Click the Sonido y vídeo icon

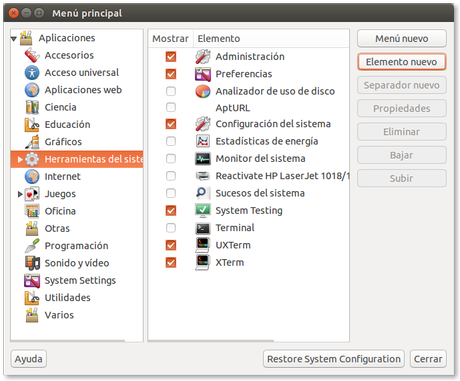(x=32, y=263)
